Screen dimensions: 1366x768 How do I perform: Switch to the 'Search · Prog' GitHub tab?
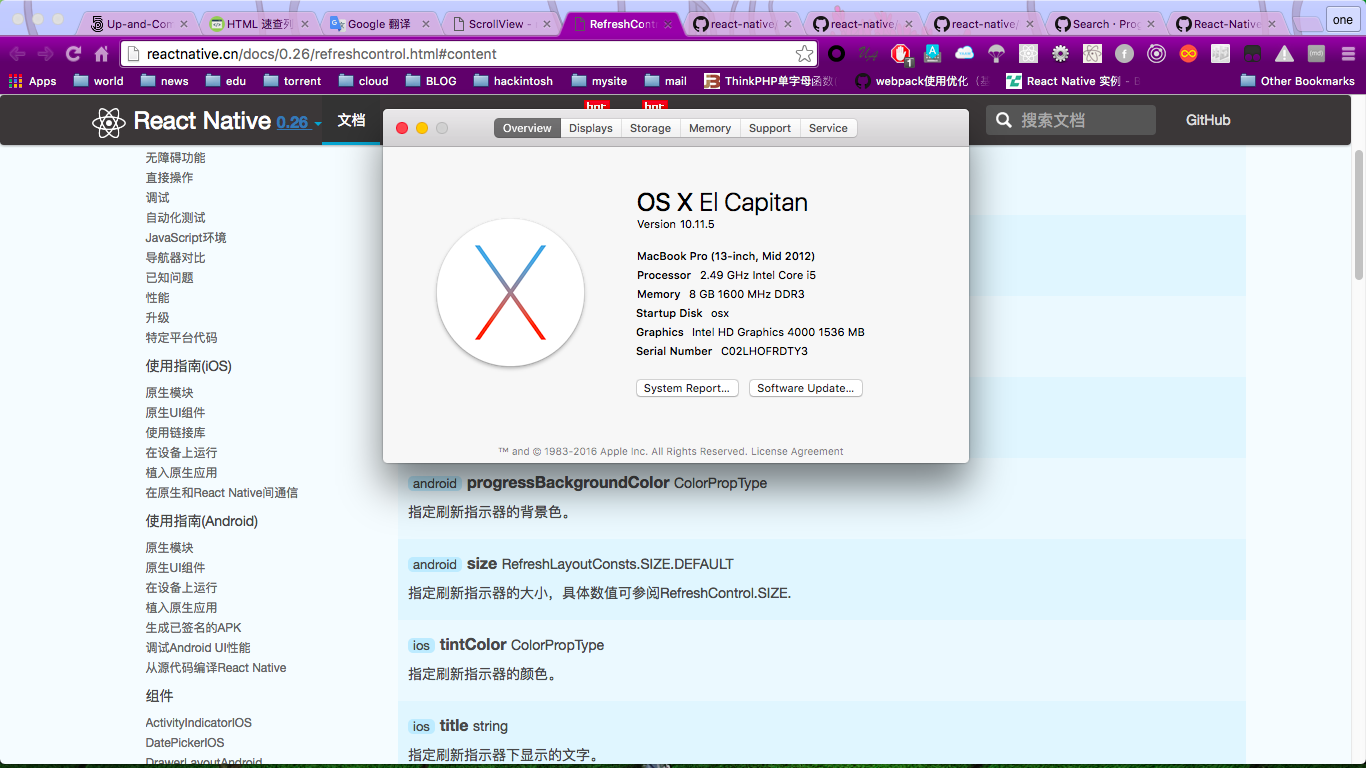[x=1104, y=23]
